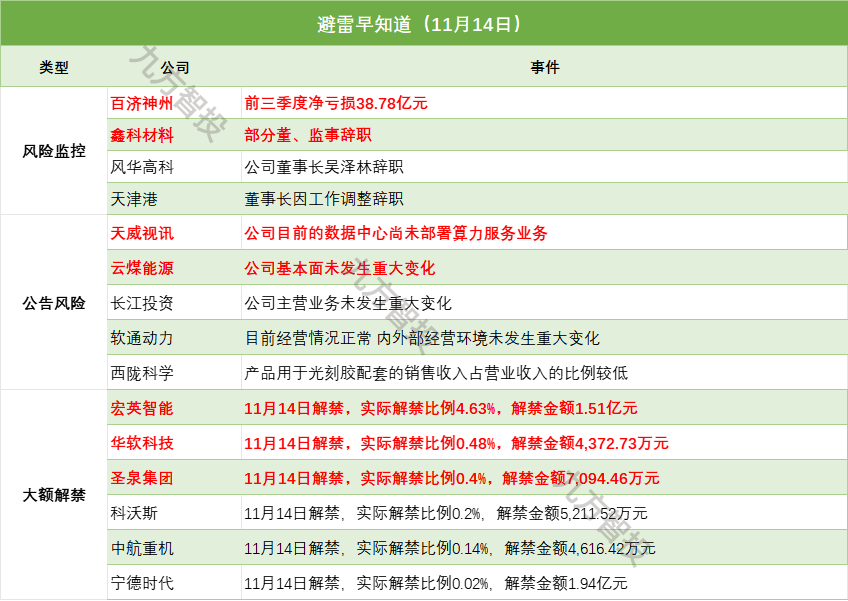Select company 软通动力

point(142,338)
